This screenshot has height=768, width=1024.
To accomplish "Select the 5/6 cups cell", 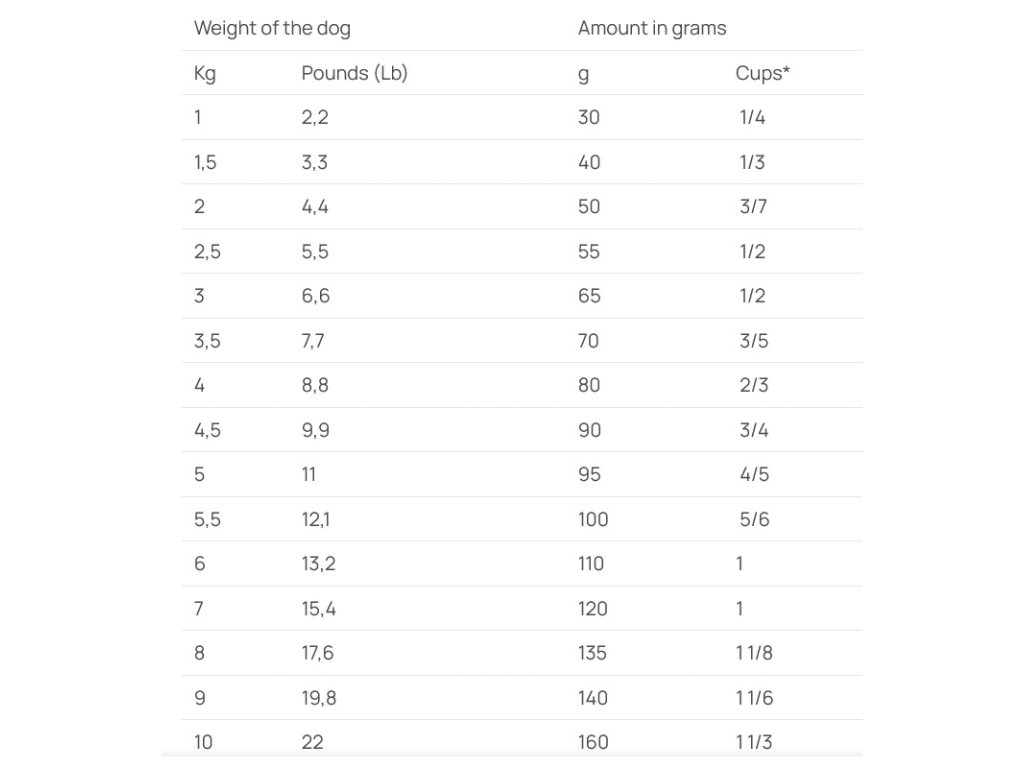I will point(754,519).
